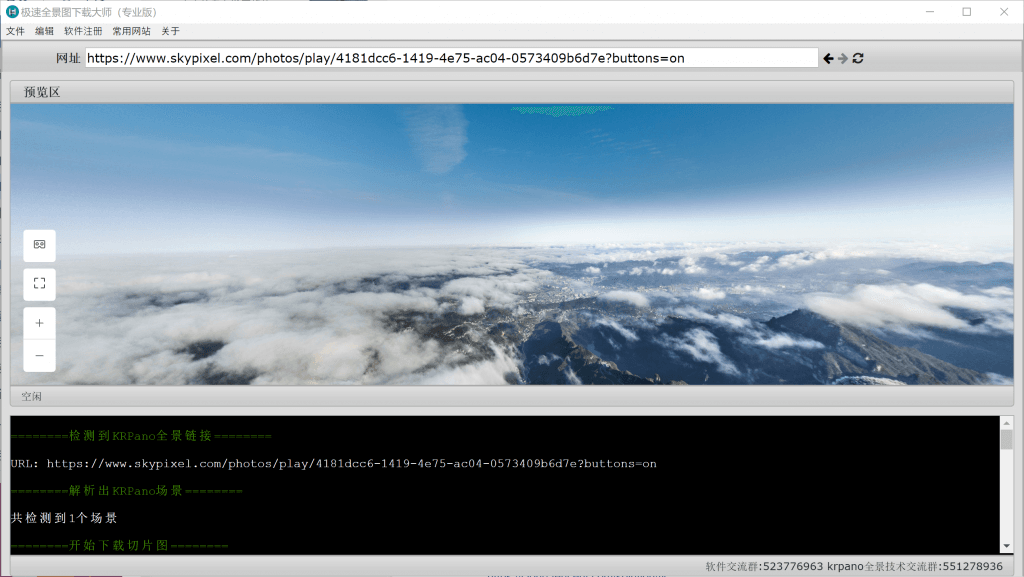Open the 软件注册 menu
Screen dimensions: 1024x577
point(83,31)
